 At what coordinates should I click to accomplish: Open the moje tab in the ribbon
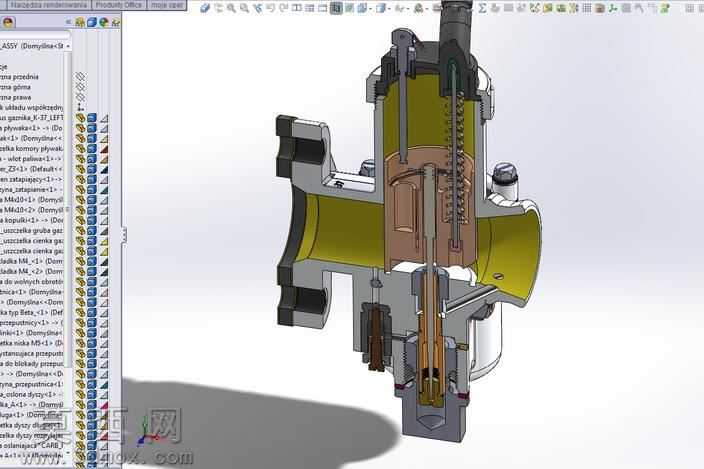tap(167, 5)
